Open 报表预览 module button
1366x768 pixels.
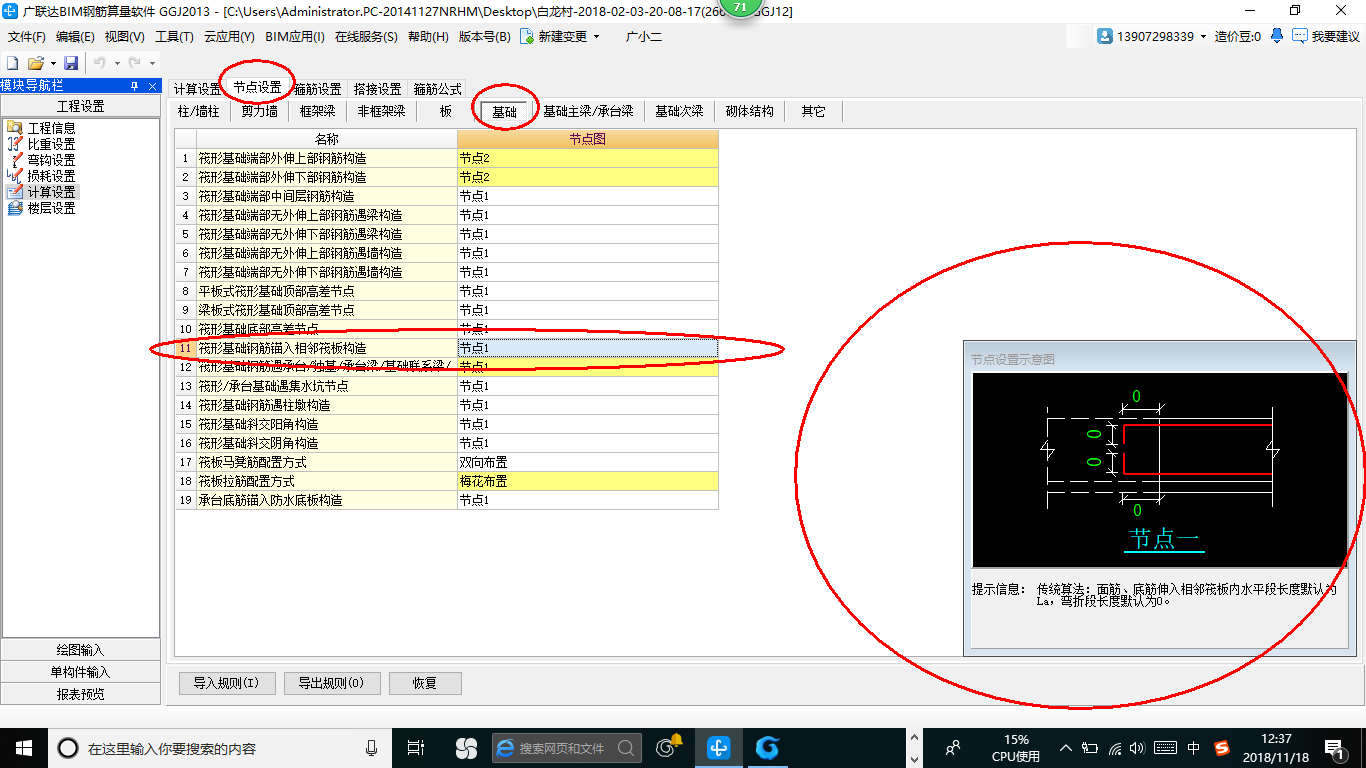80,694
